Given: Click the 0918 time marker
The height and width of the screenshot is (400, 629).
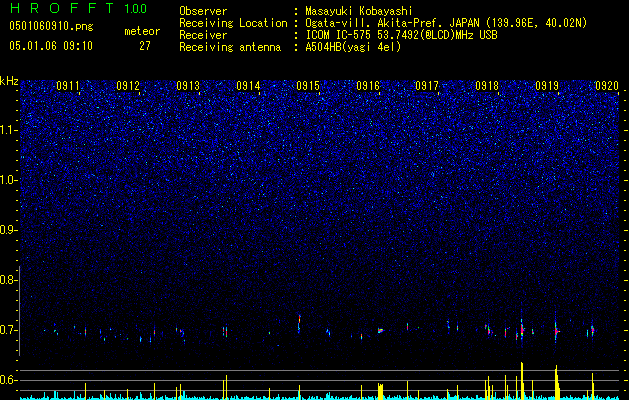Looking at the screenshot, I should click(487, 86).
